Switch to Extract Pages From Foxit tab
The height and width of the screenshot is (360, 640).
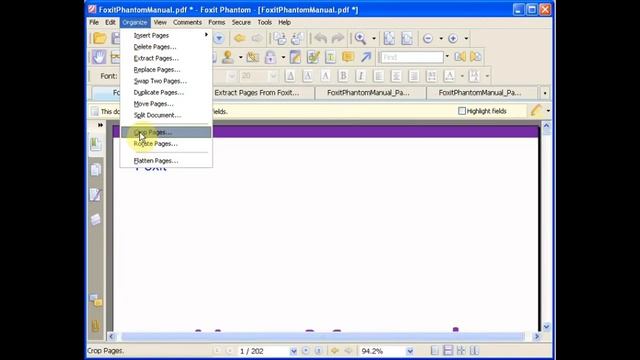click(262, 93)
